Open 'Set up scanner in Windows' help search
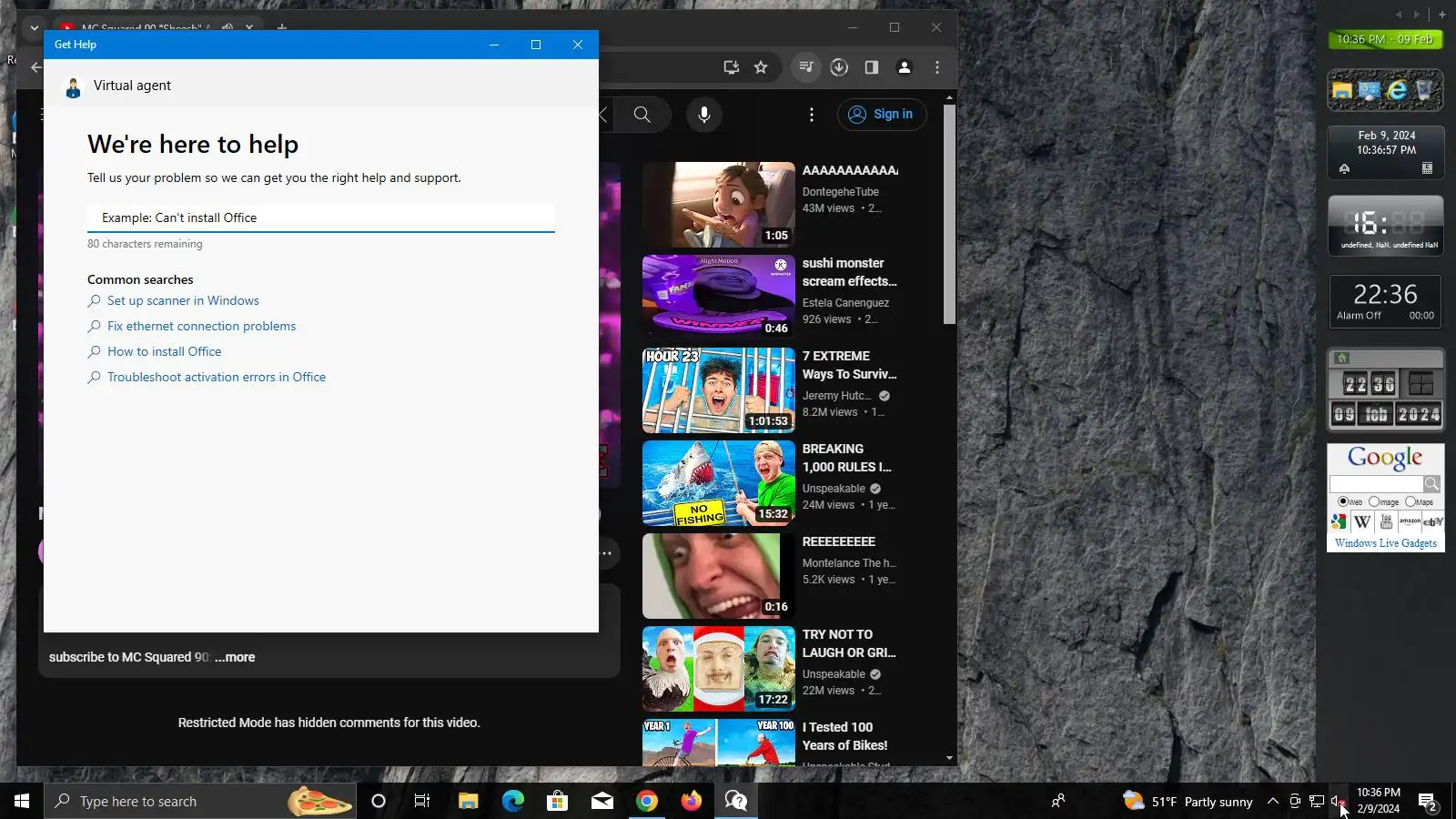Image resolution: width=1456 pixels, height=819 pixels. tap(183, 300)
